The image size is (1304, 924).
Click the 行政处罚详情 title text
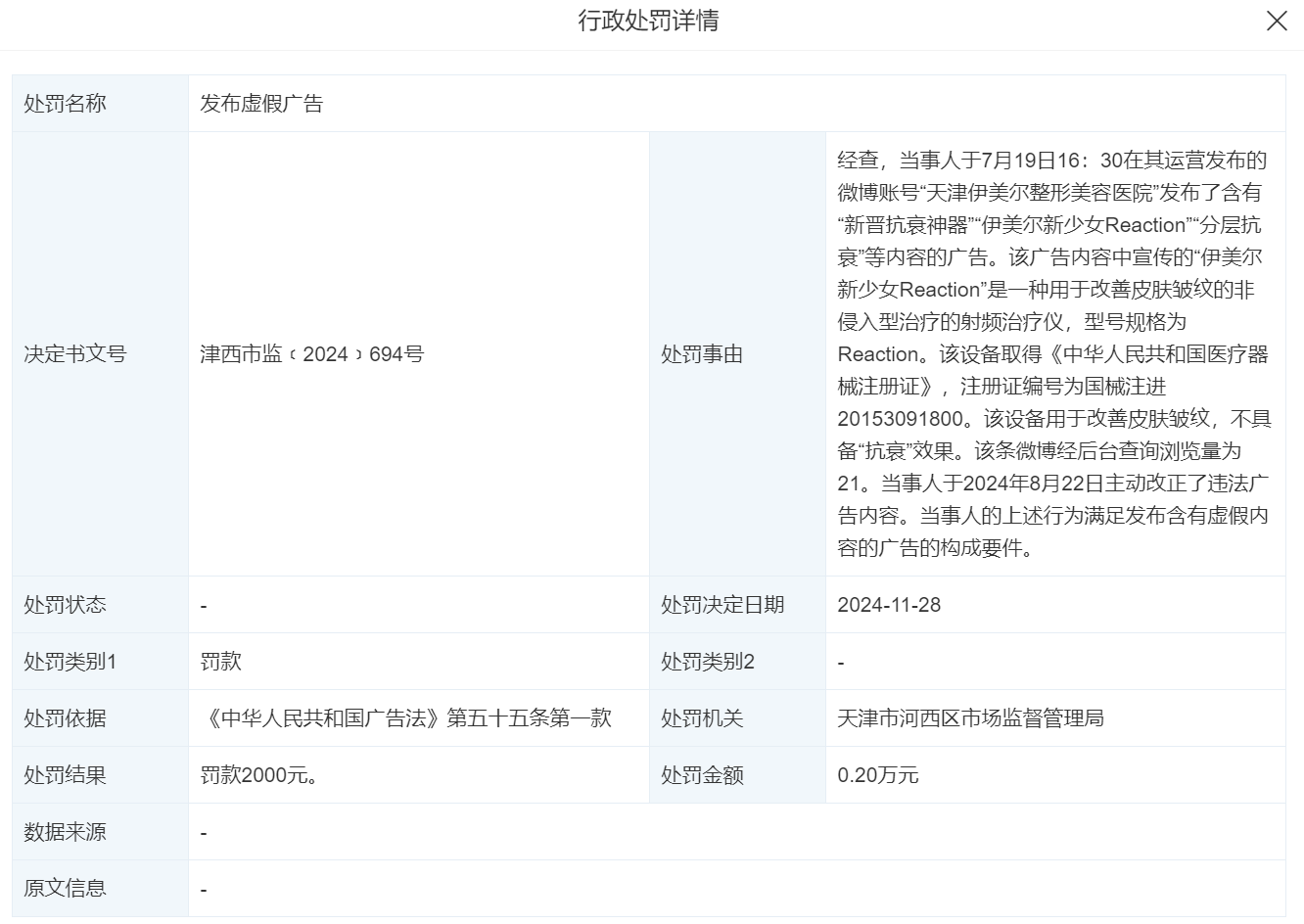click(648, 21)
